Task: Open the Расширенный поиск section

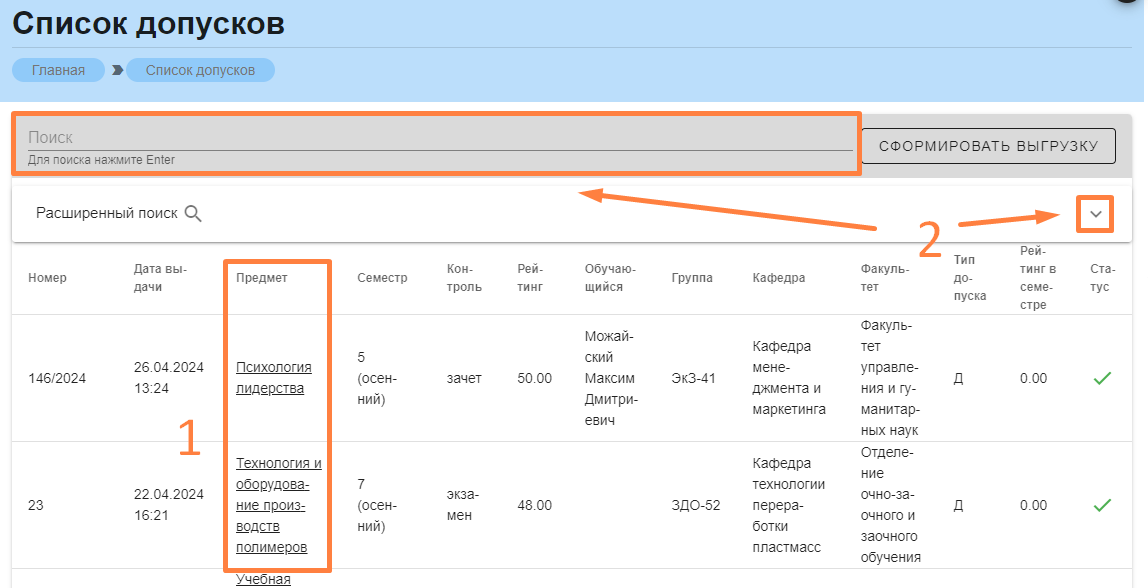Action: (107, 213)
